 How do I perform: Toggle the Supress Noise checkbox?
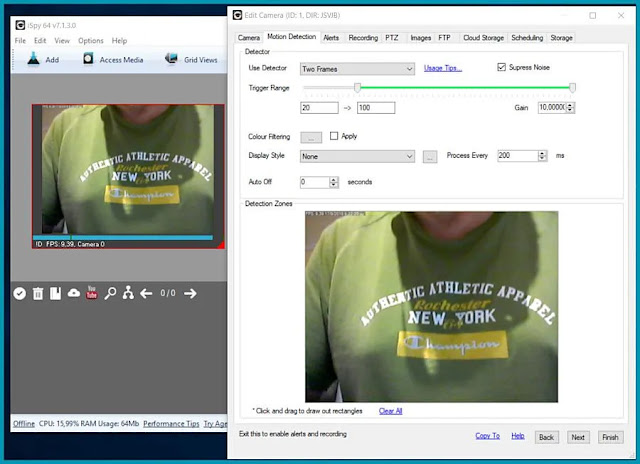(x=501, y=67)
